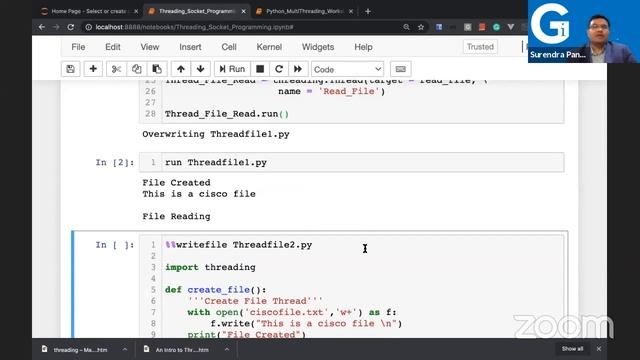
Task: Open the Widgets menu
Action: coord(318,47)
